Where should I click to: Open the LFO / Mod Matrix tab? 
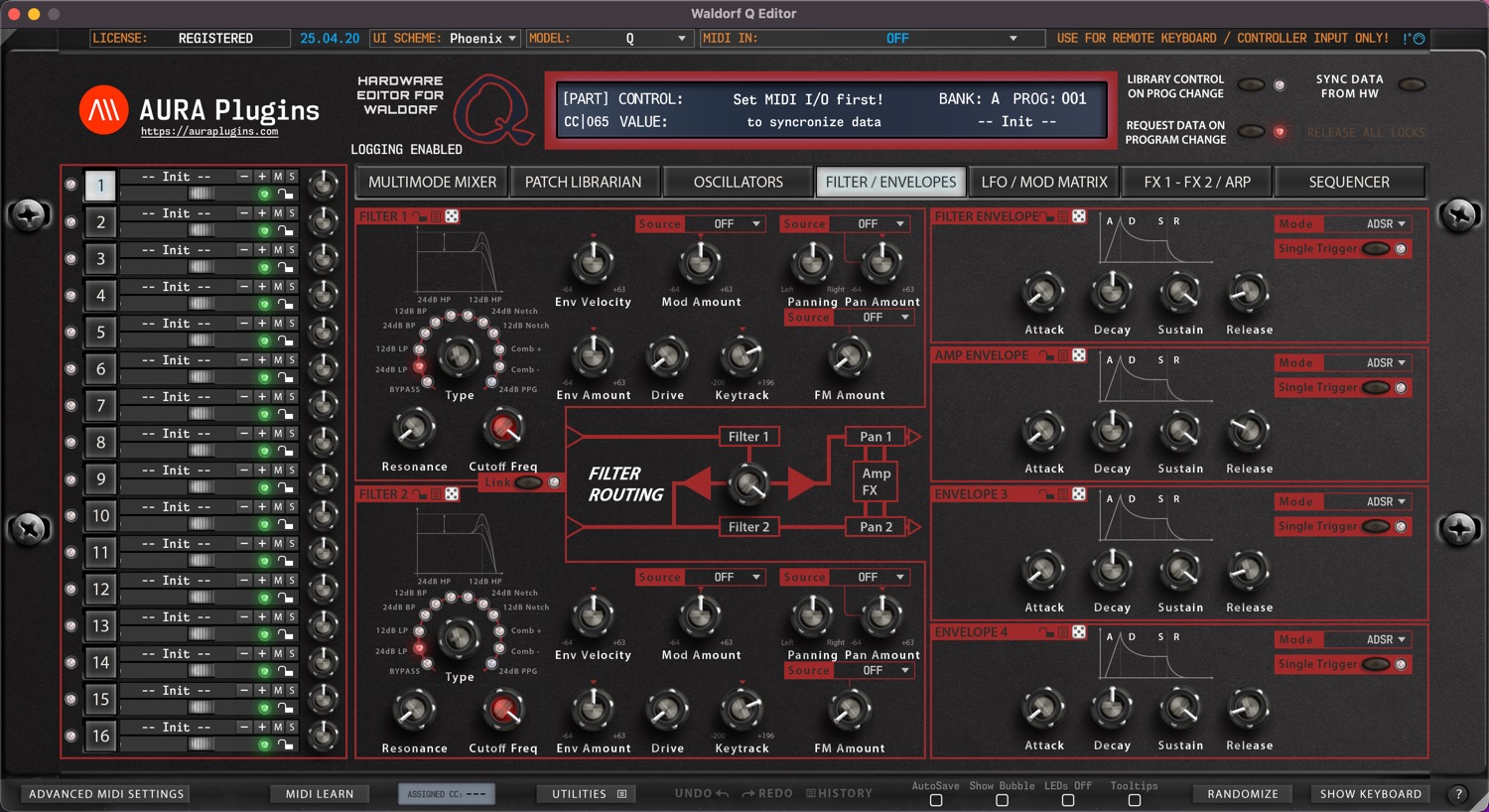[x=1044, y=182]
